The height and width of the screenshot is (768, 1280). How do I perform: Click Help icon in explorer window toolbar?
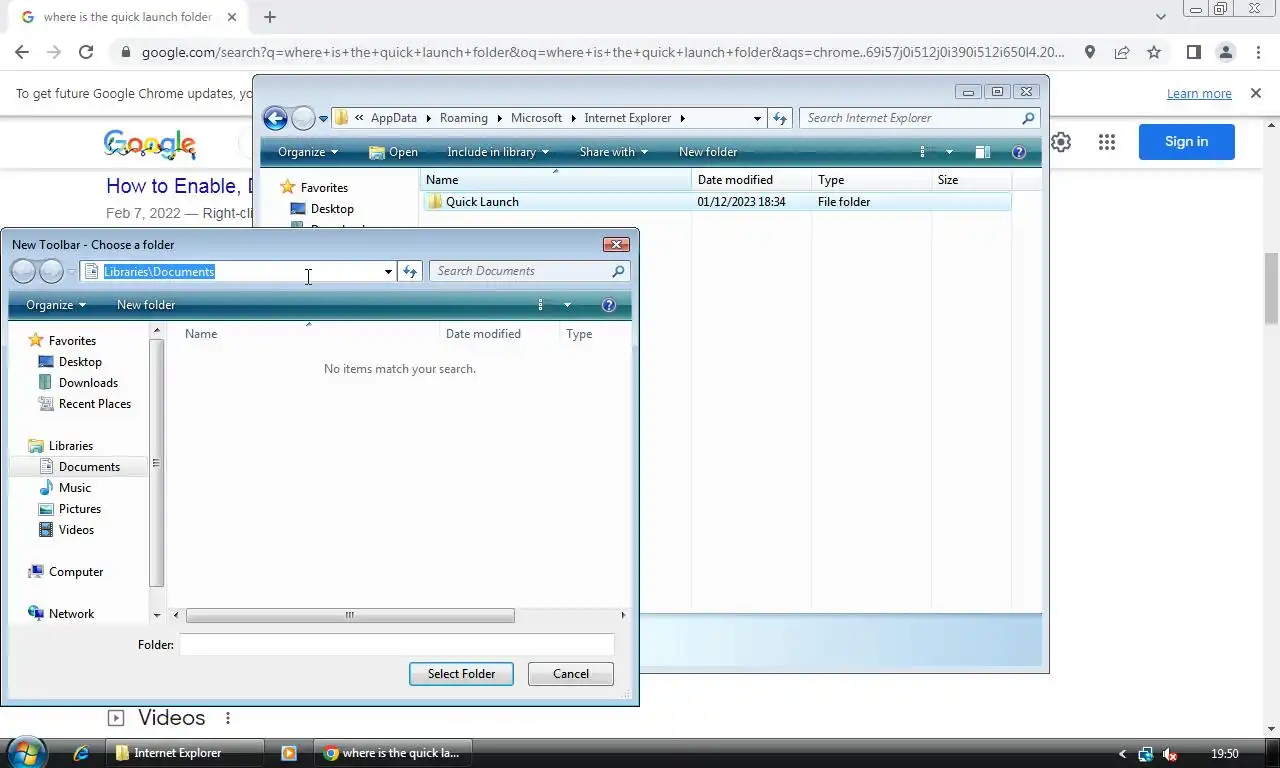[x=1019, y=152]
